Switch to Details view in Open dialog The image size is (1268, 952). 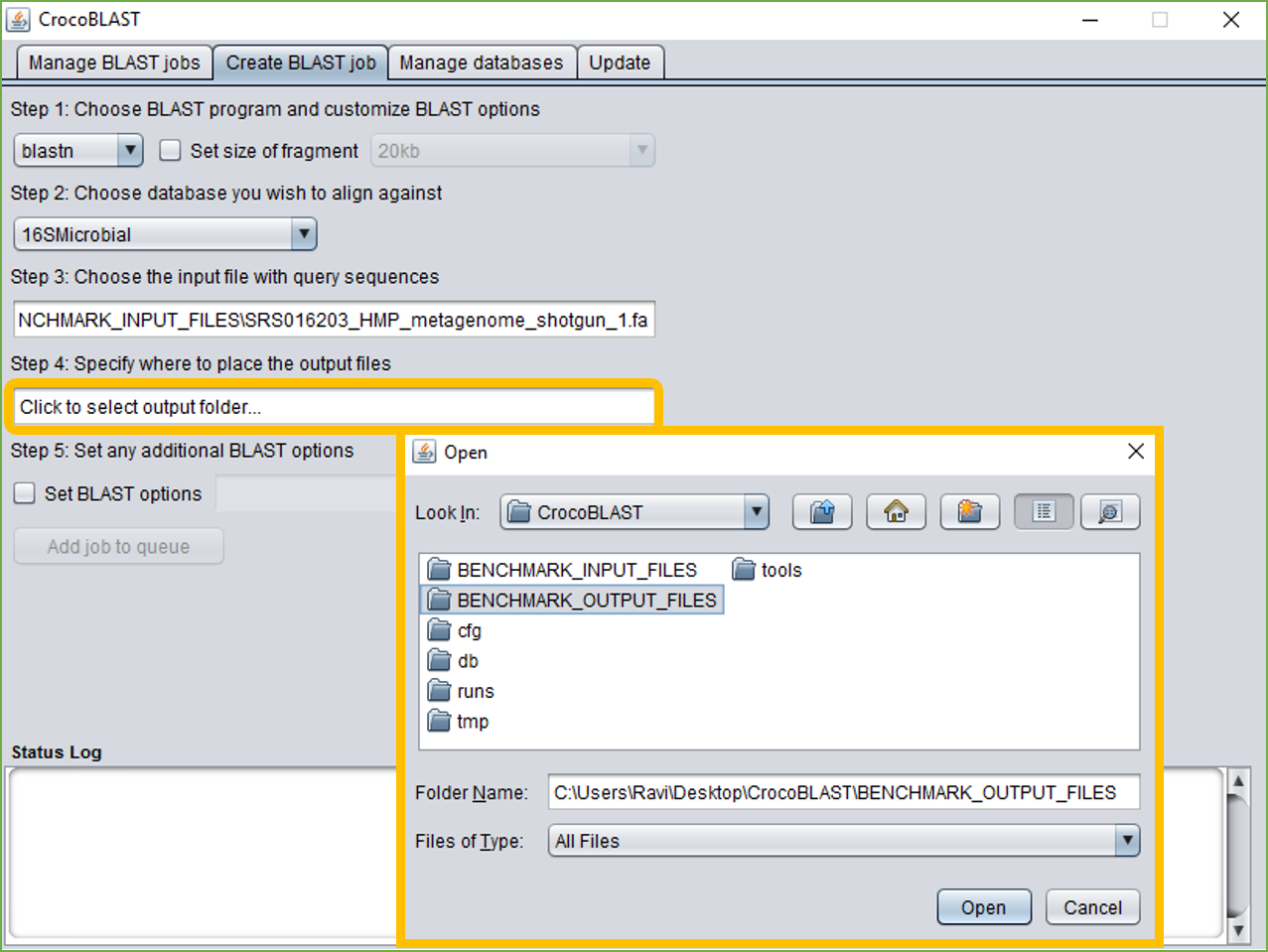tap(1110, 512)
